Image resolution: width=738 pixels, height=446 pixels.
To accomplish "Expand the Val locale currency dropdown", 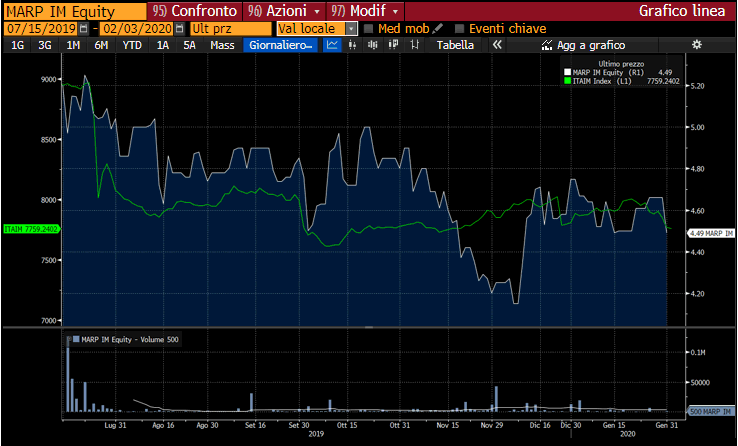I will 351,29.
